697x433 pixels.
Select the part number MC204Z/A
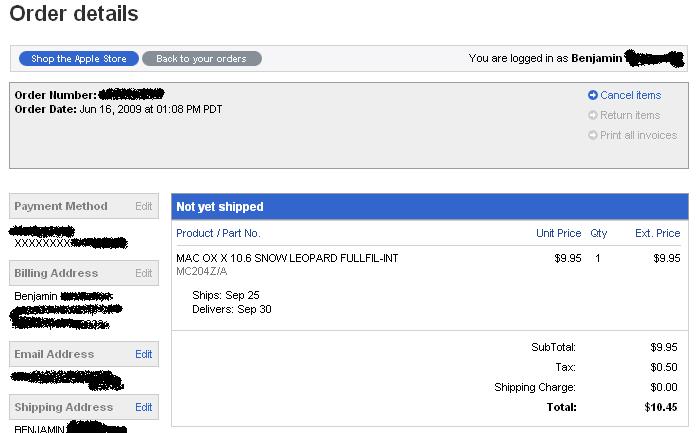pyautogui.click(x=201, y=271)
